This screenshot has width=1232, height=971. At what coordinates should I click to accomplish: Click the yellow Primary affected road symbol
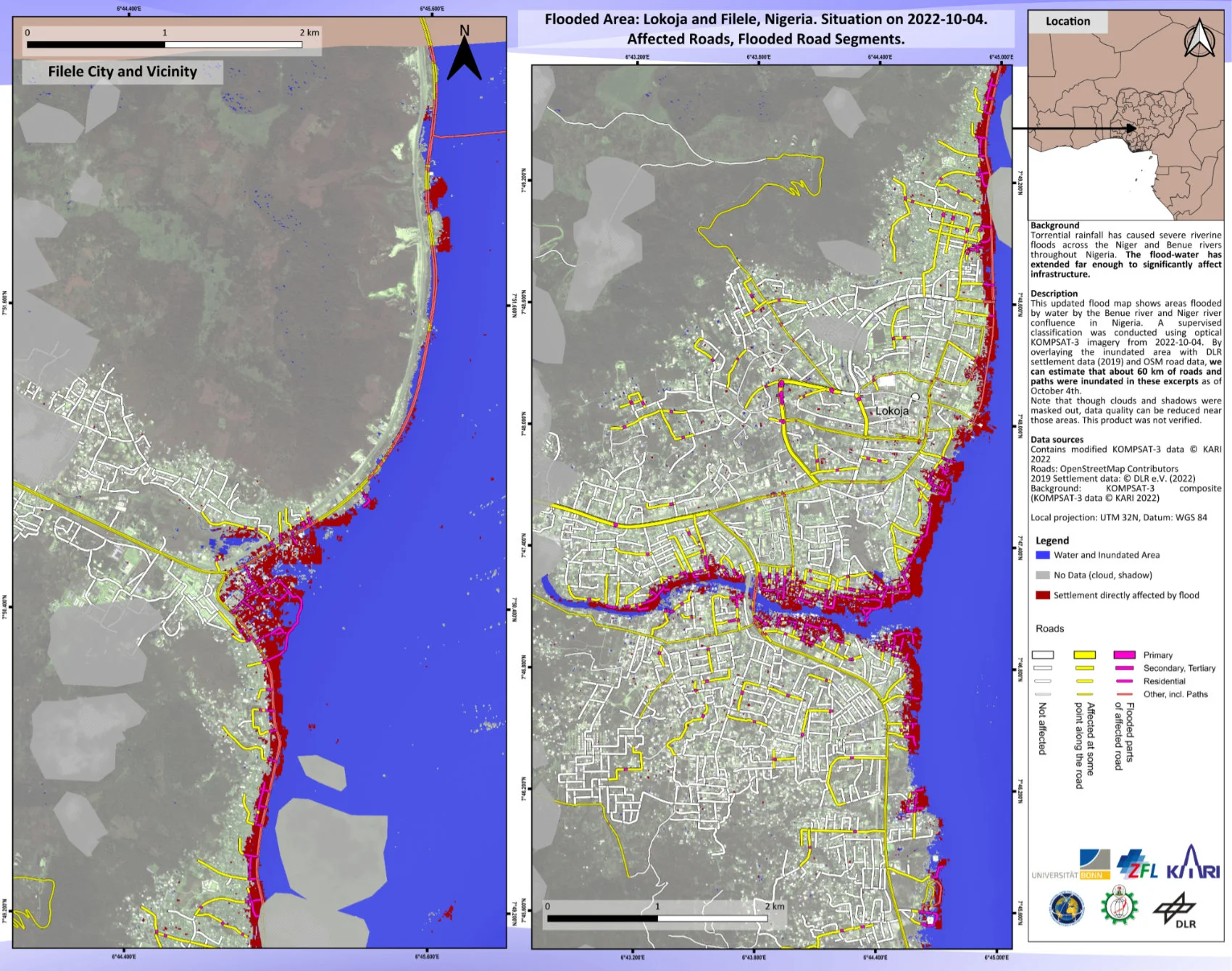[x=1084, y=655]
